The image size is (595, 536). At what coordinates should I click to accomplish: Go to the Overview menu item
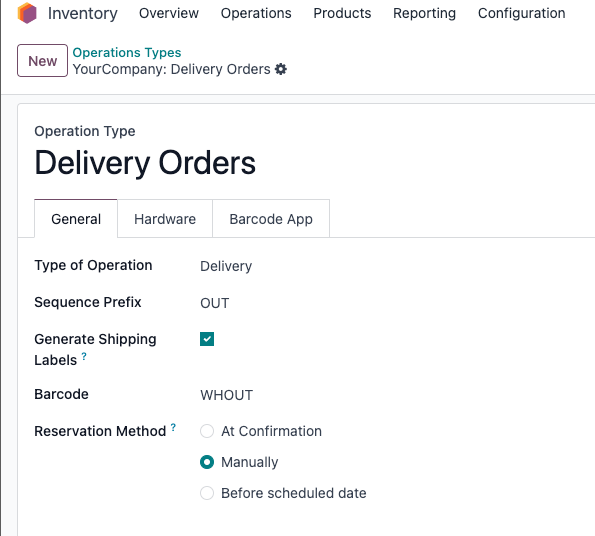[x=169, y=13]
